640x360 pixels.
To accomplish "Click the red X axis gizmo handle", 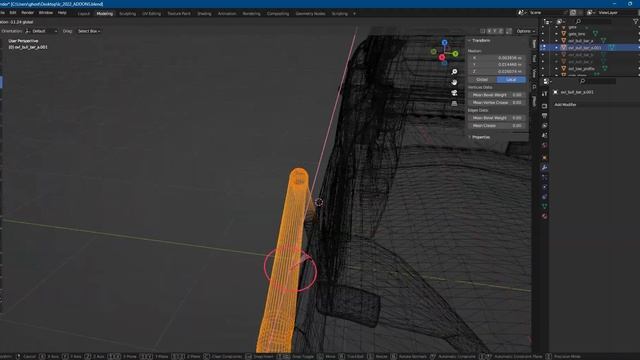I will tap(442, 58).
